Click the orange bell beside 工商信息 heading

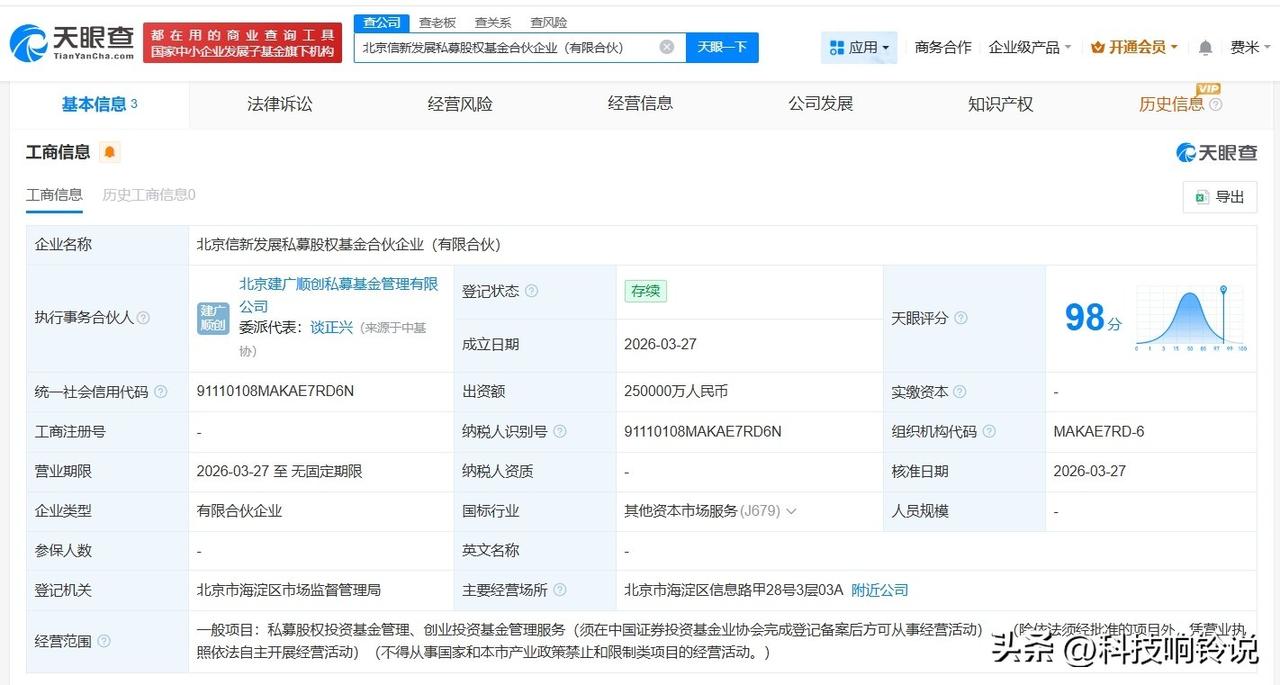pyautogui.click(x=108, y=152)
